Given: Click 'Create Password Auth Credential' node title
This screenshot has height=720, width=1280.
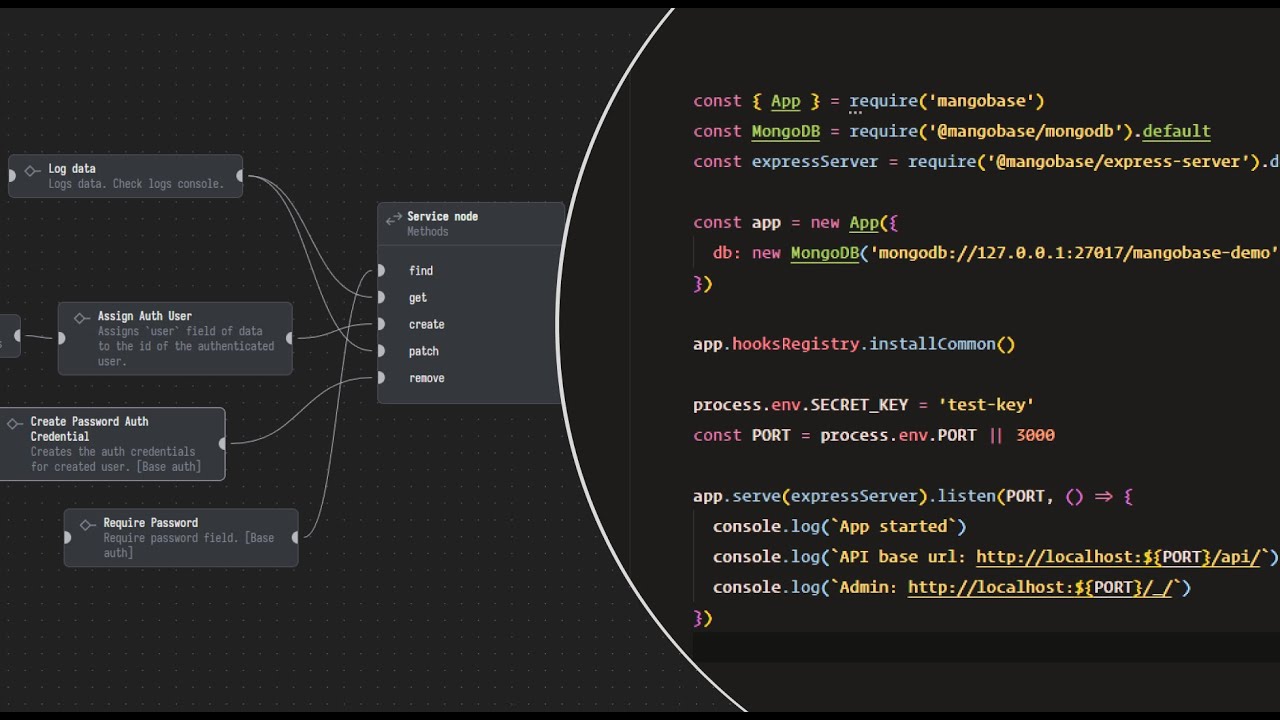Looking at the screenshot, I should pyautogui.click(x=89, y=429).
